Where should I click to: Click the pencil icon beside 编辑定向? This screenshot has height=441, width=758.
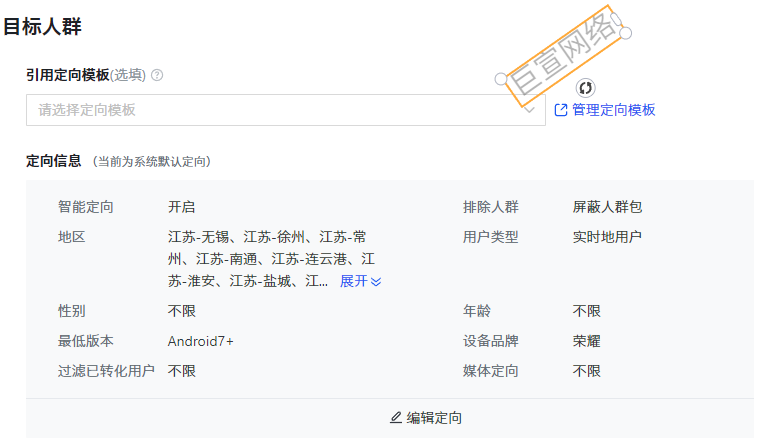[396, 418]
